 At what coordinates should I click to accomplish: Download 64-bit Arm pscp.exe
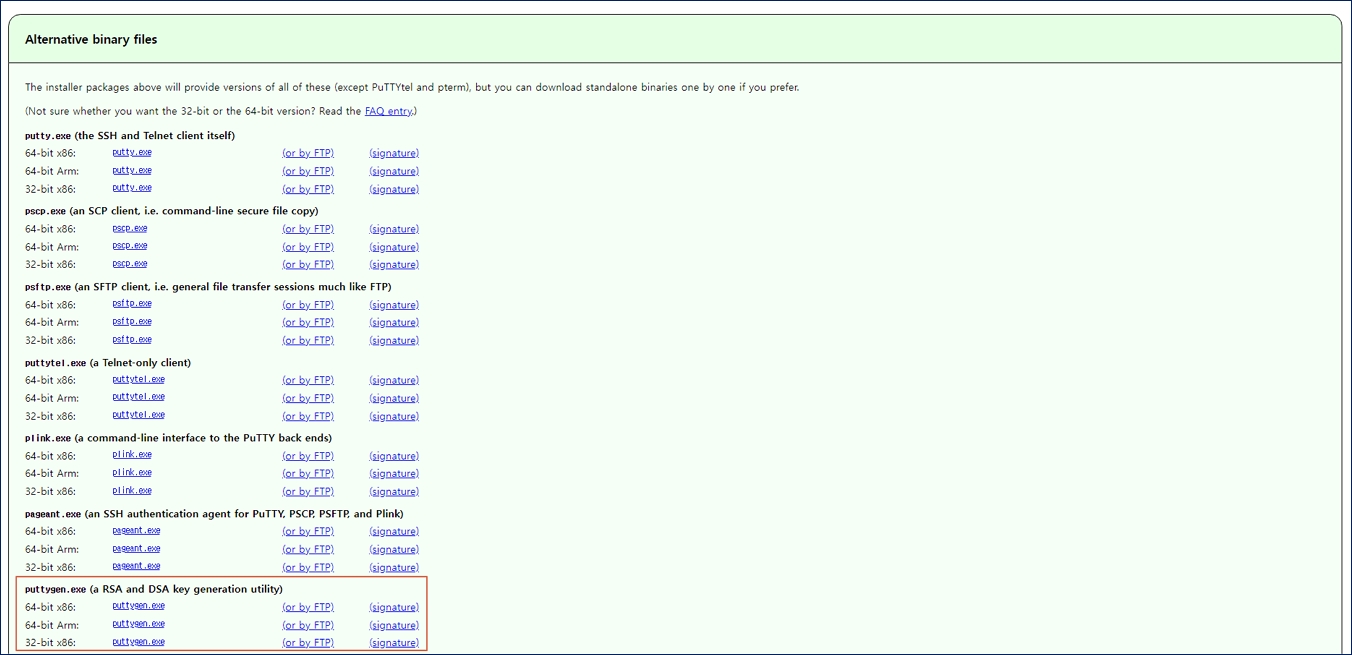(x=130, y=246)
